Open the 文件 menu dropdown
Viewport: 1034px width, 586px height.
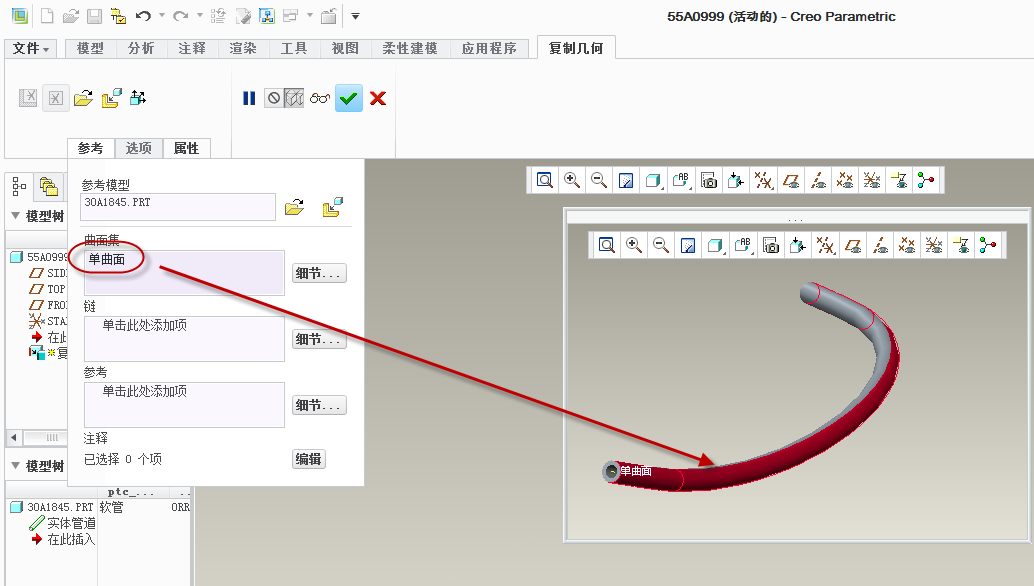pos(30,48)
